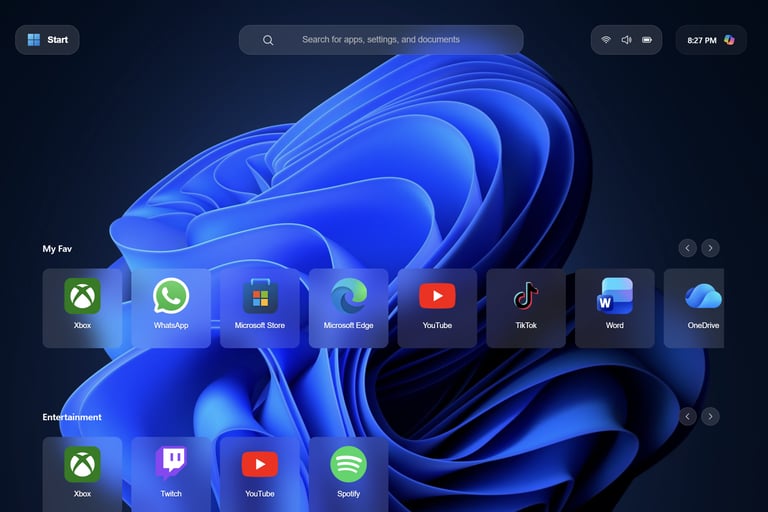Go to next page of Entertainment

pyautogui.click(x=710, y=416)
